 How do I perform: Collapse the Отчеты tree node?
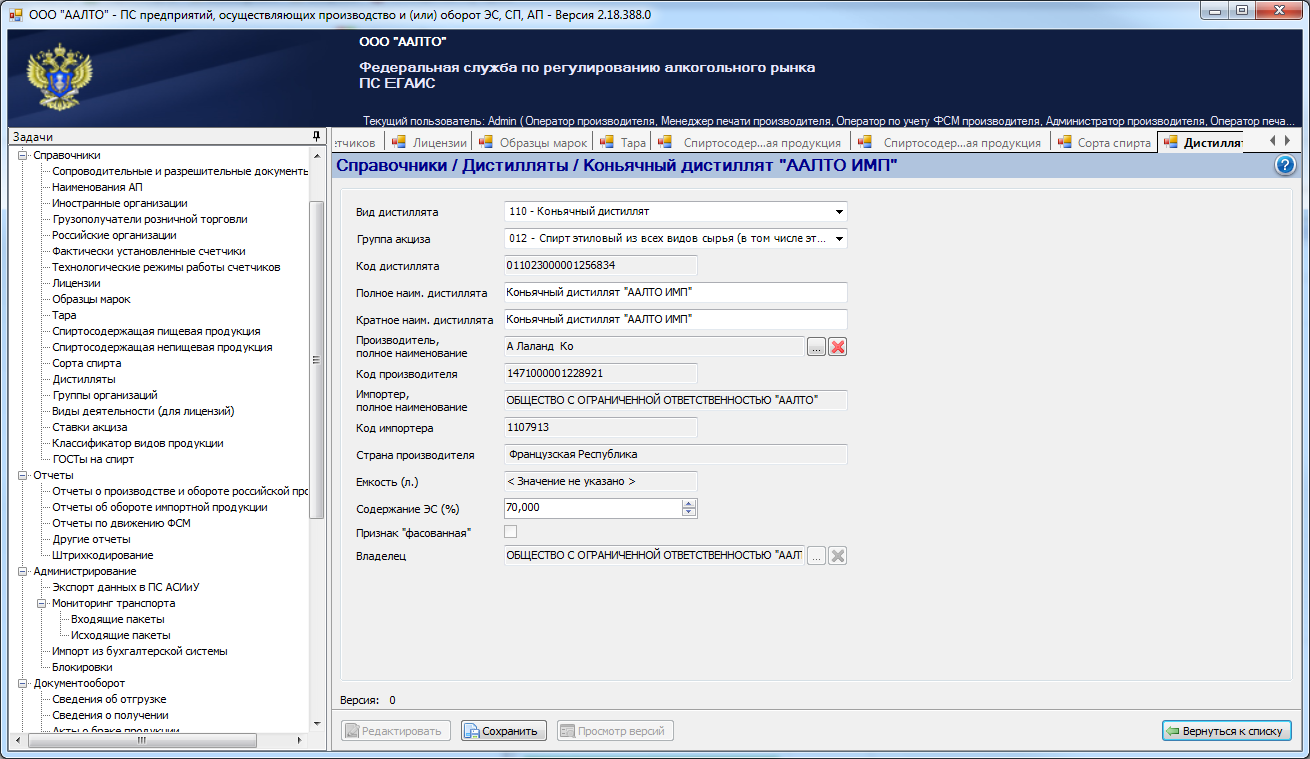click(23, 475)
